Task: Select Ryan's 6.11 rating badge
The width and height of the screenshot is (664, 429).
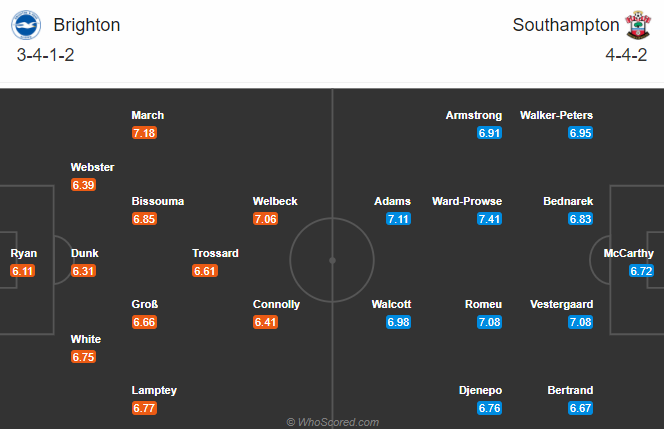Action: click(x=22, y=271)
